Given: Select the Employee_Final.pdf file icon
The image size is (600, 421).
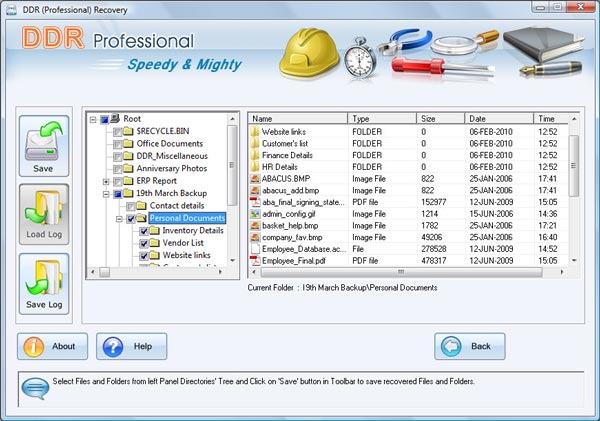Looking at the screenshot, I should [x=255, y=260].
